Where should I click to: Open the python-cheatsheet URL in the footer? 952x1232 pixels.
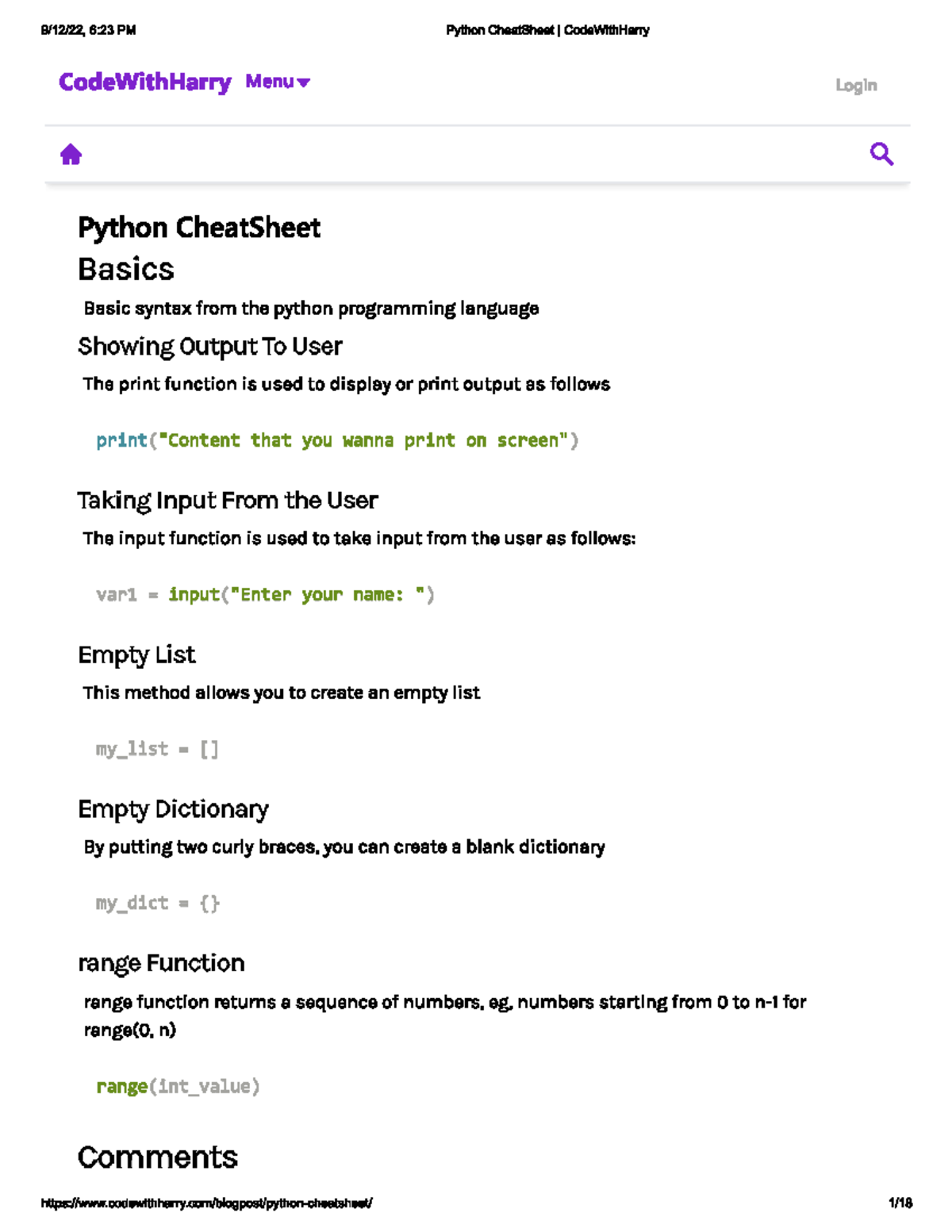pyautogui.click(x=209, y=1201)
